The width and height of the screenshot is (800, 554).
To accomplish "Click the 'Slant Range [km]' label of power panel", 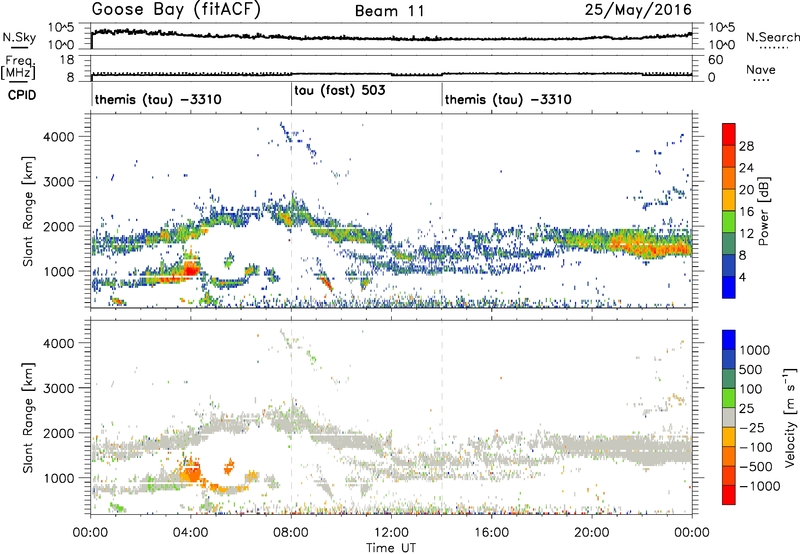I will (x=28, y=211).
